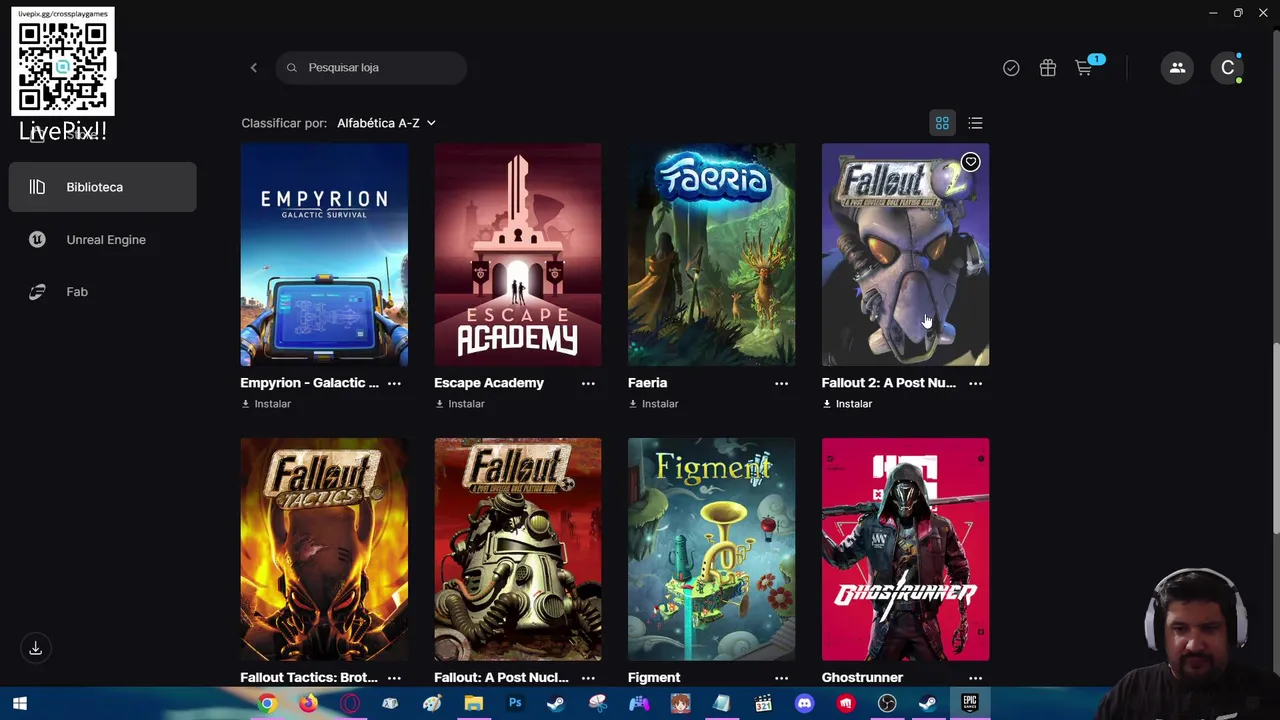Click the Escape Academy title text

pyautogui.click(x=489, y=383)
